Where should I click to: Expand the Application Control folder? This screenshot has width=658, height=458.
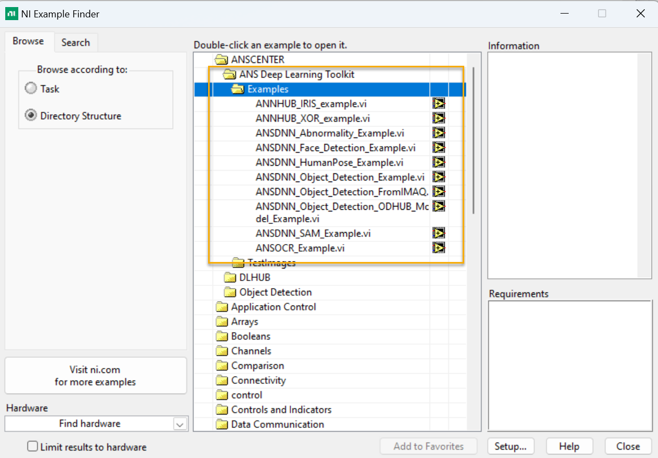[x=222, y=307]
